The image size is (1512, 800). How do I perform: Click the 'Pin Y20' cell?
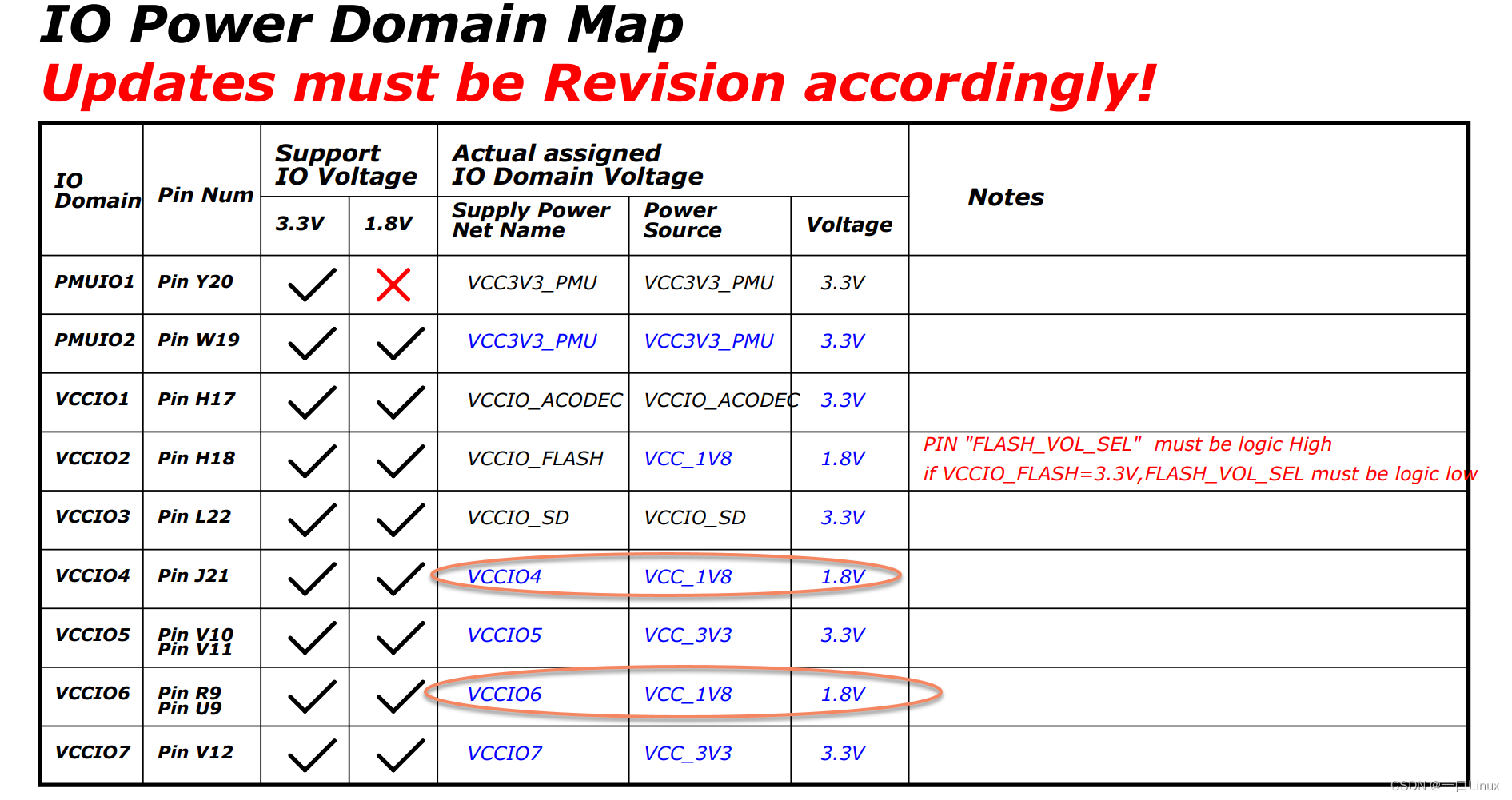click(x=195, y=281)
